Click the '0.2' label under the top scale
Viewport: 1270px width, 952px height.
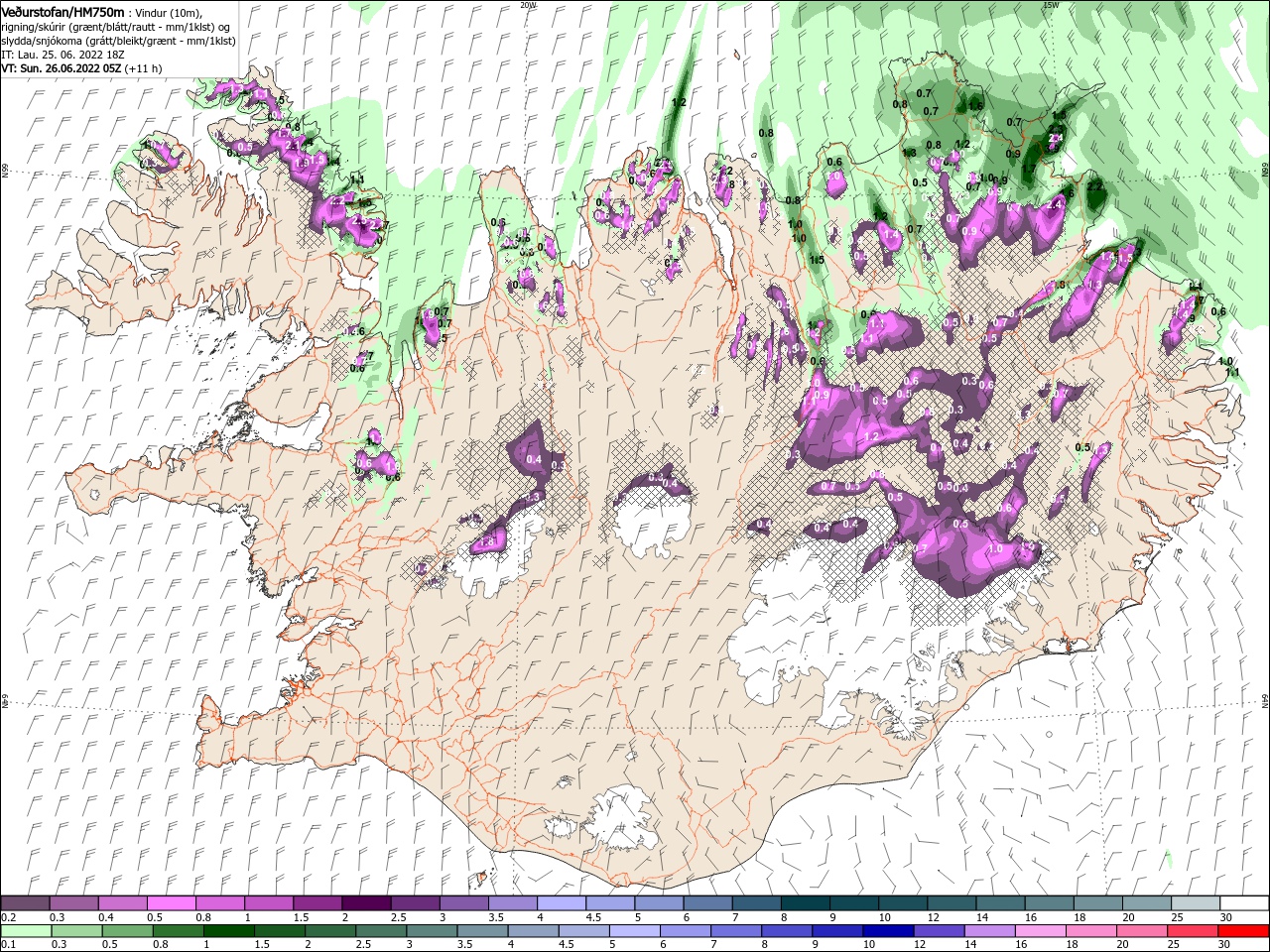9,917
